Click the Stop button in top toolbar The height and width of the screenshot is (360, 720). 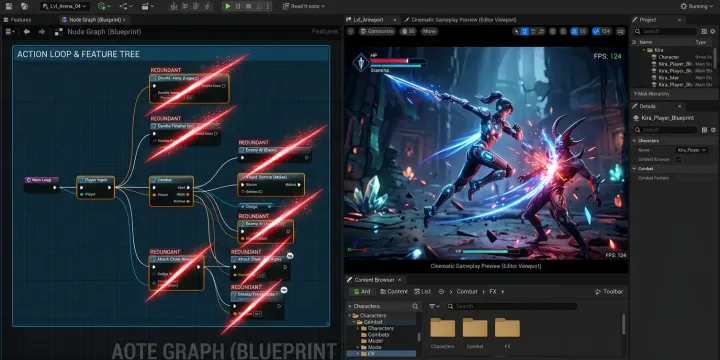[x=248, y=6]
